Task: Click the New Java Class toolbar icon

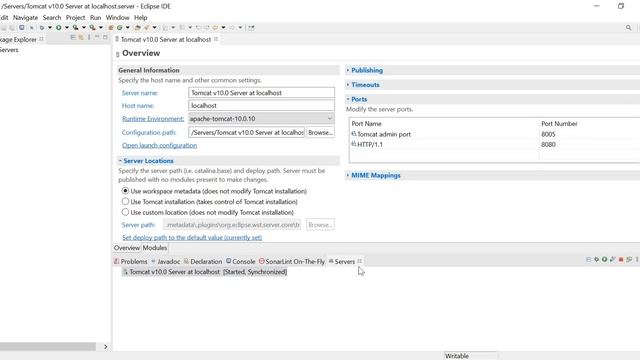Action: point(120,28)
